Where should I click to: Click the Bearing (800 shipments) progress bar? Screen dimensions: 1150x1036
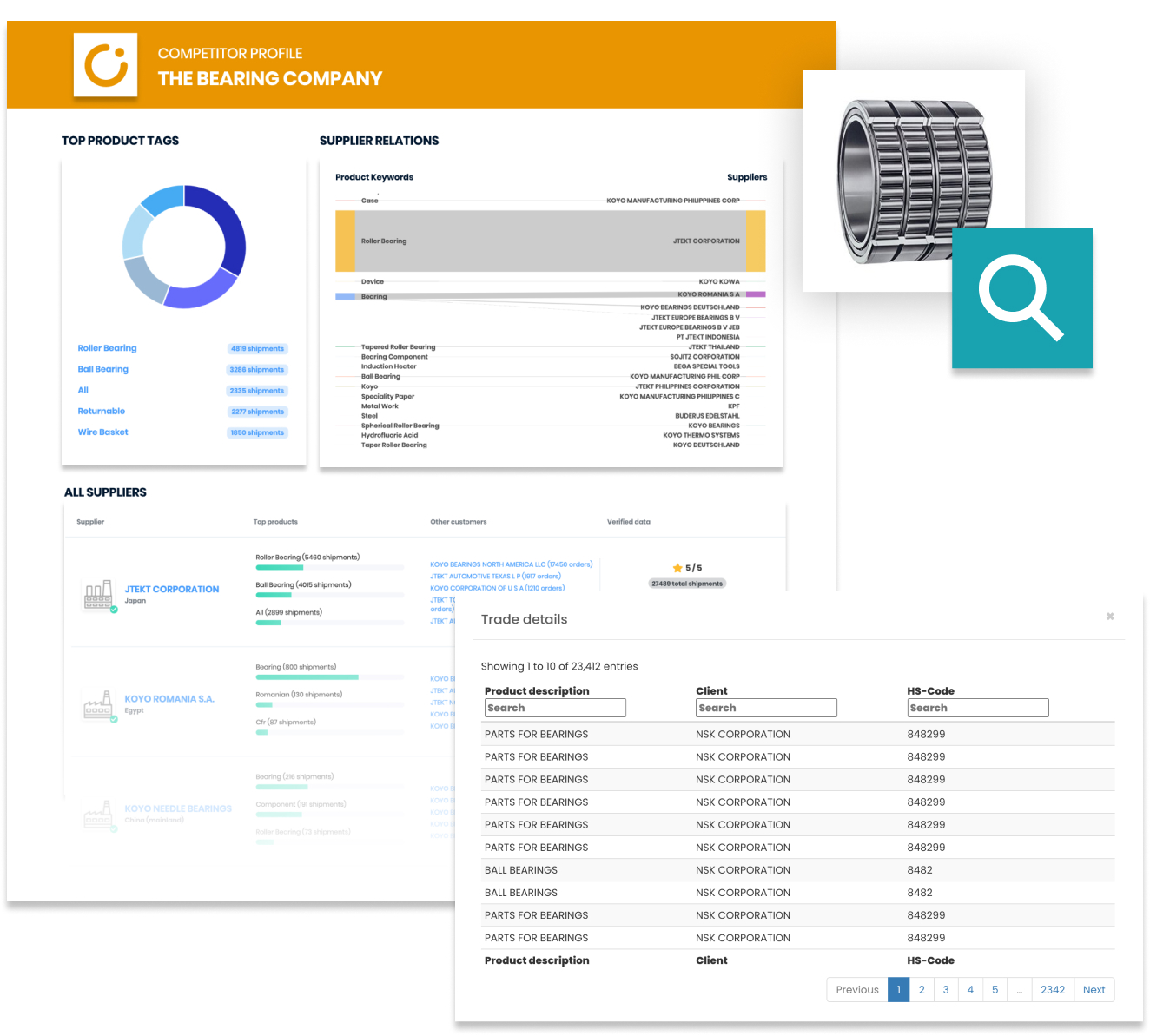point(329,676)
